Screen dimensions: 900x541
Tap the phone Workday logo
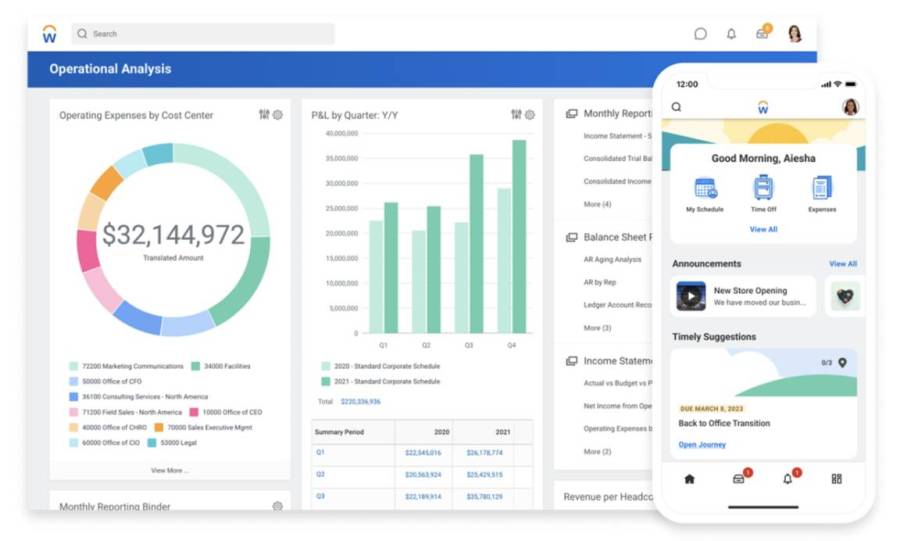(763, 107)
